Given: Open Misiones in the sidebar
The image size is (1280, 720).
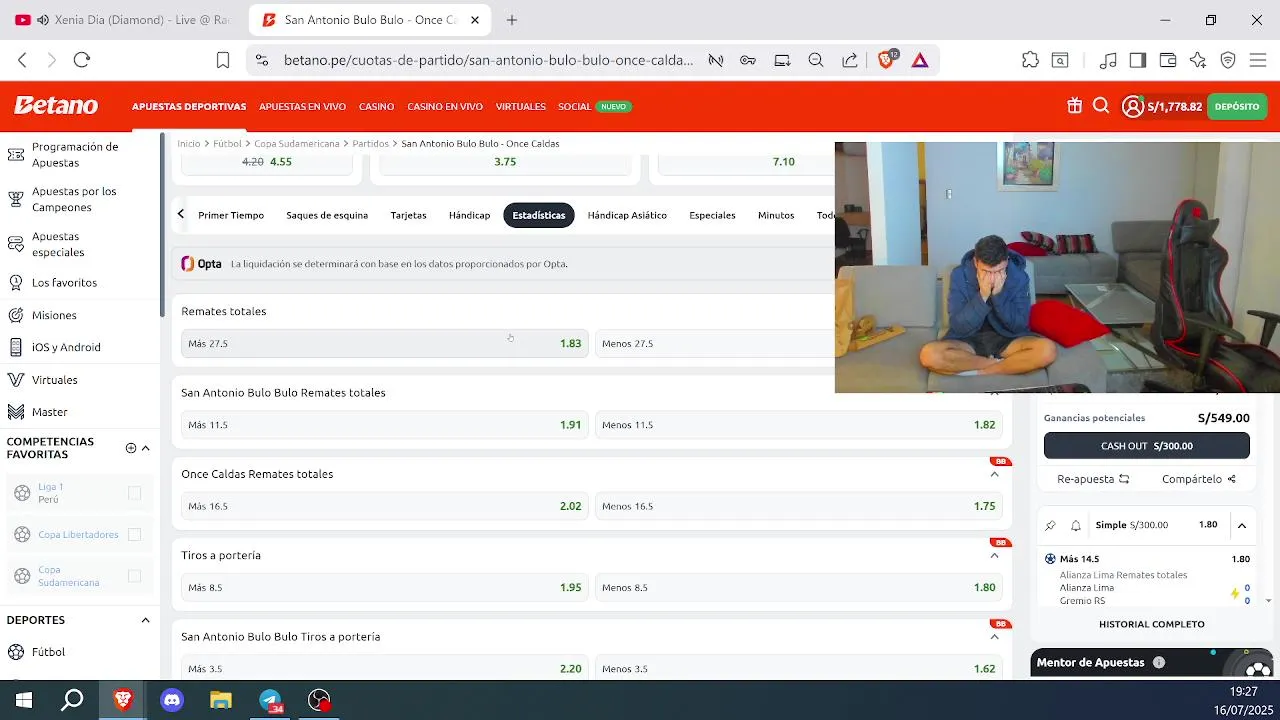Looking at the screenshot, I should point(54,315).
